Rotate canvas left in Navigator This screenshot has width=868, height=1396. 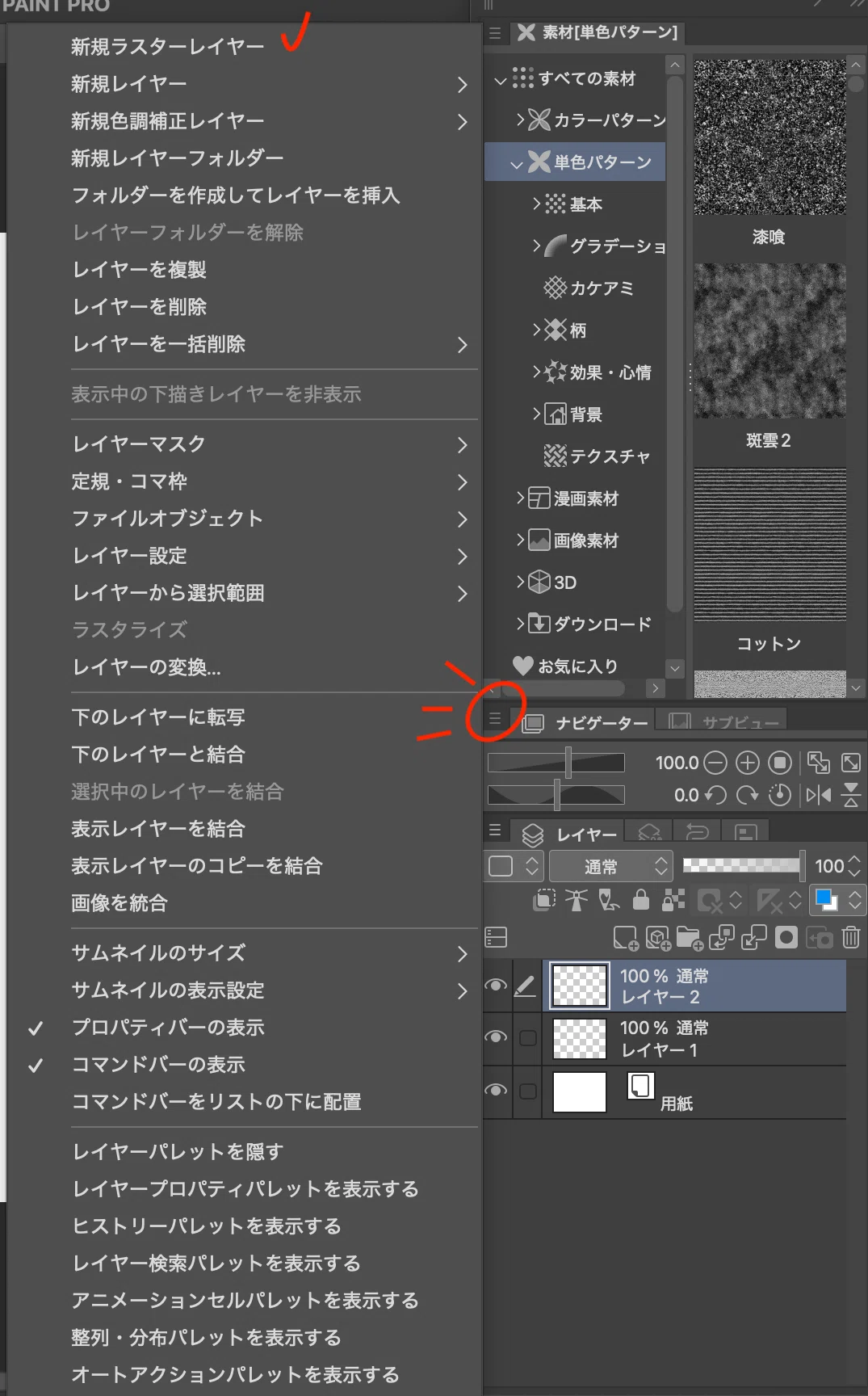click(x=715, y=795)
